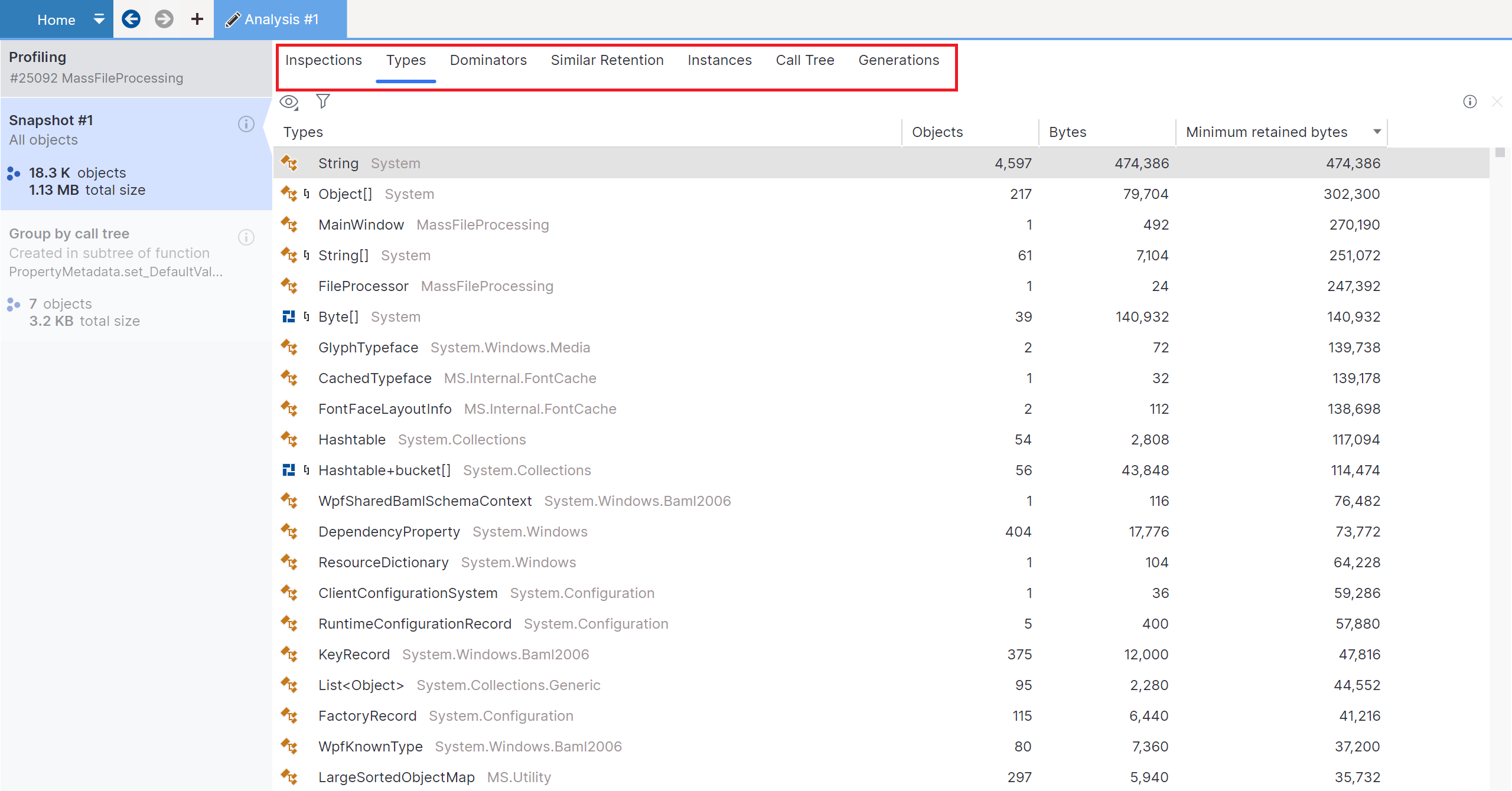Toggle the eye view options icon
This screenshot has width=1512, height=791.
click(x=288, y=102)
